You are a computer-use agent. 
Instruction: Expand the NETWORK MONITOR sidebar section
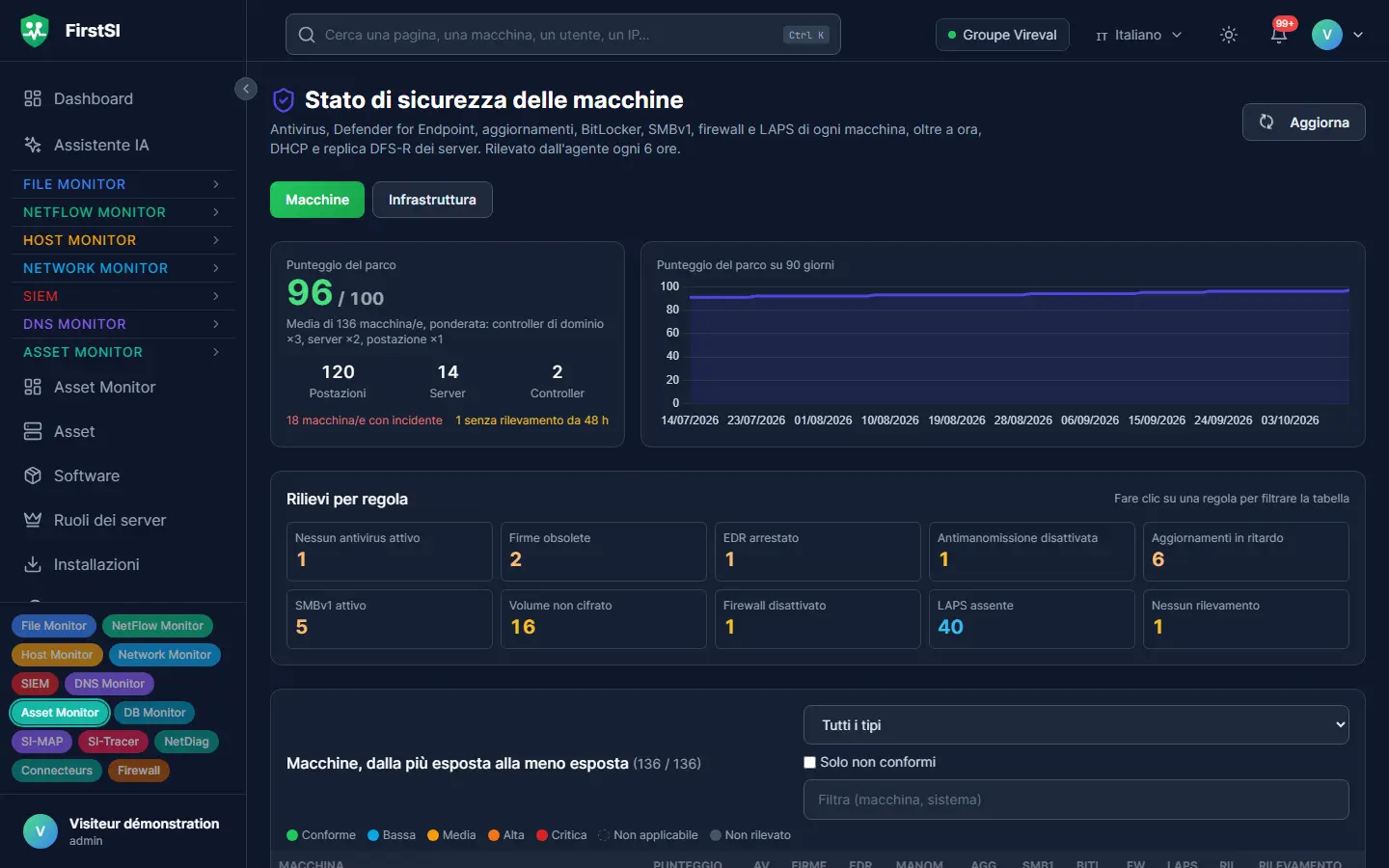coord(122,268)
